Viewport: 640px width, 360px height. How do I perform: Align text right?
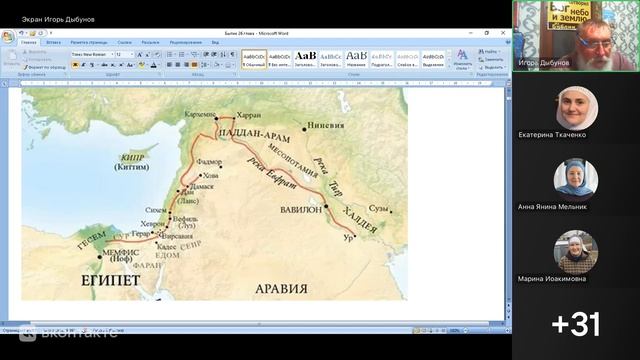tap(187, 65)
